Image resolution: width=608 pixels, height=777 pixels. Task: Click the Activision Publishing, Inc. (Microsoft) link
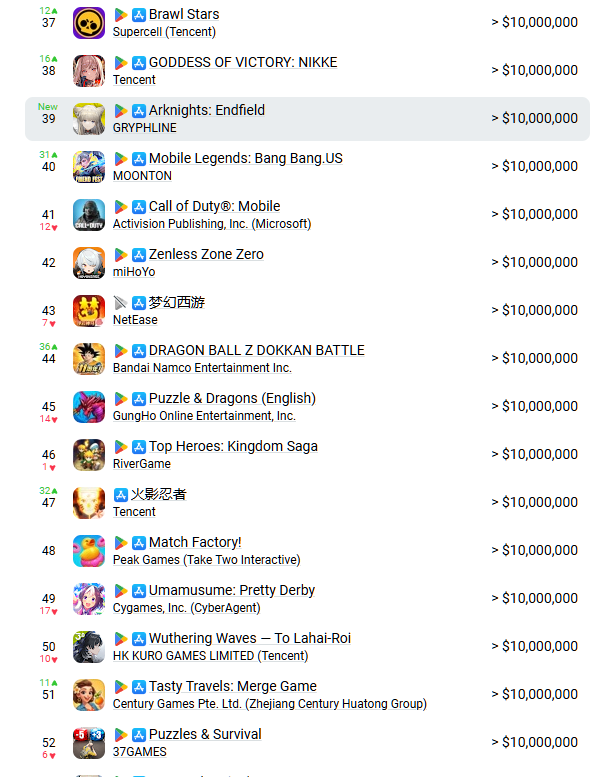tap(212, 224)
